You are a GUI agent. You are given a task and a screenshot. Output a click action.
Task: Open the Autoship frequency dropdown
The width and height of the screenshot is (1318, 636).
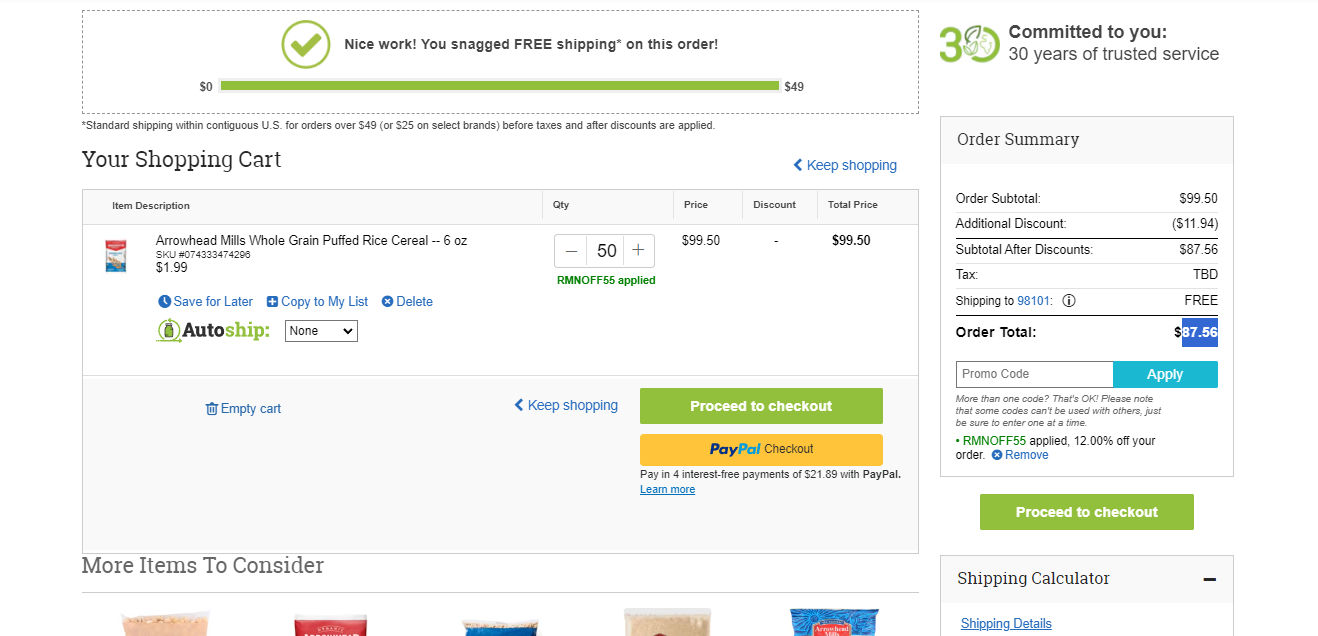pyautogui.click(x=321, y=331)
